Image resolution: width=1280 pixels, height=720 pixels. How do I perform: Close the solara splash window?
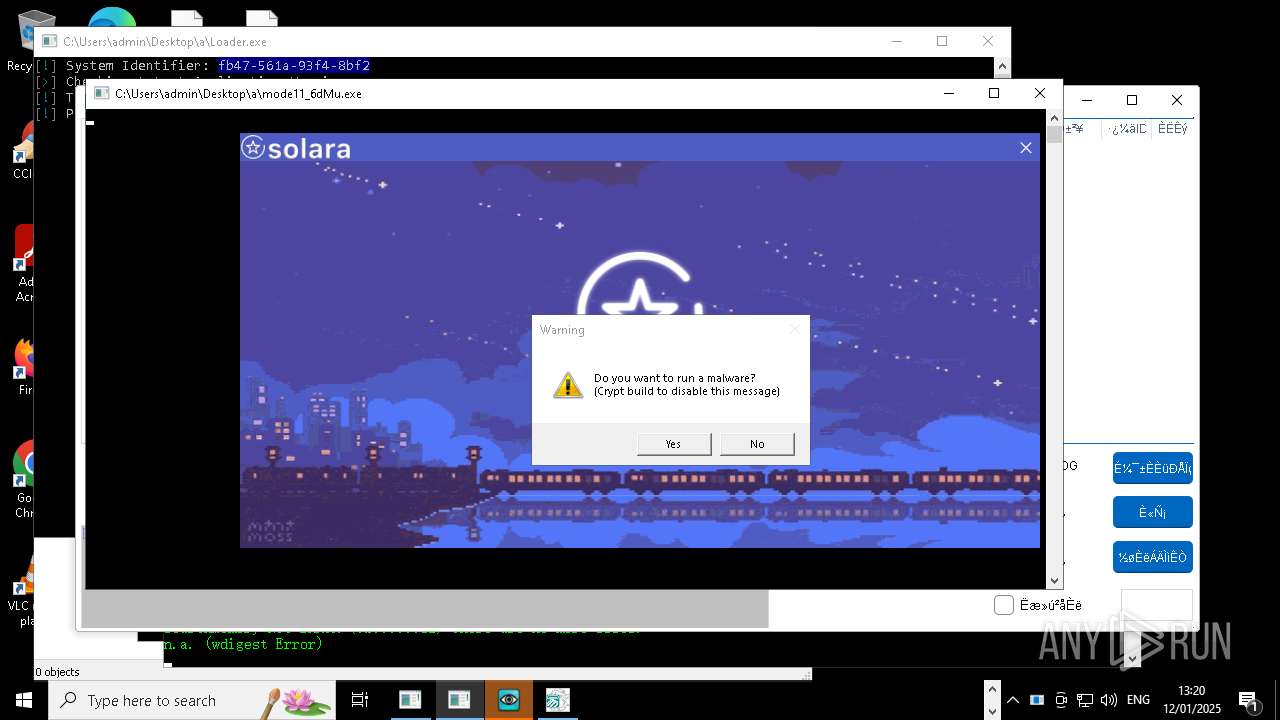(x=1025, y=148)
